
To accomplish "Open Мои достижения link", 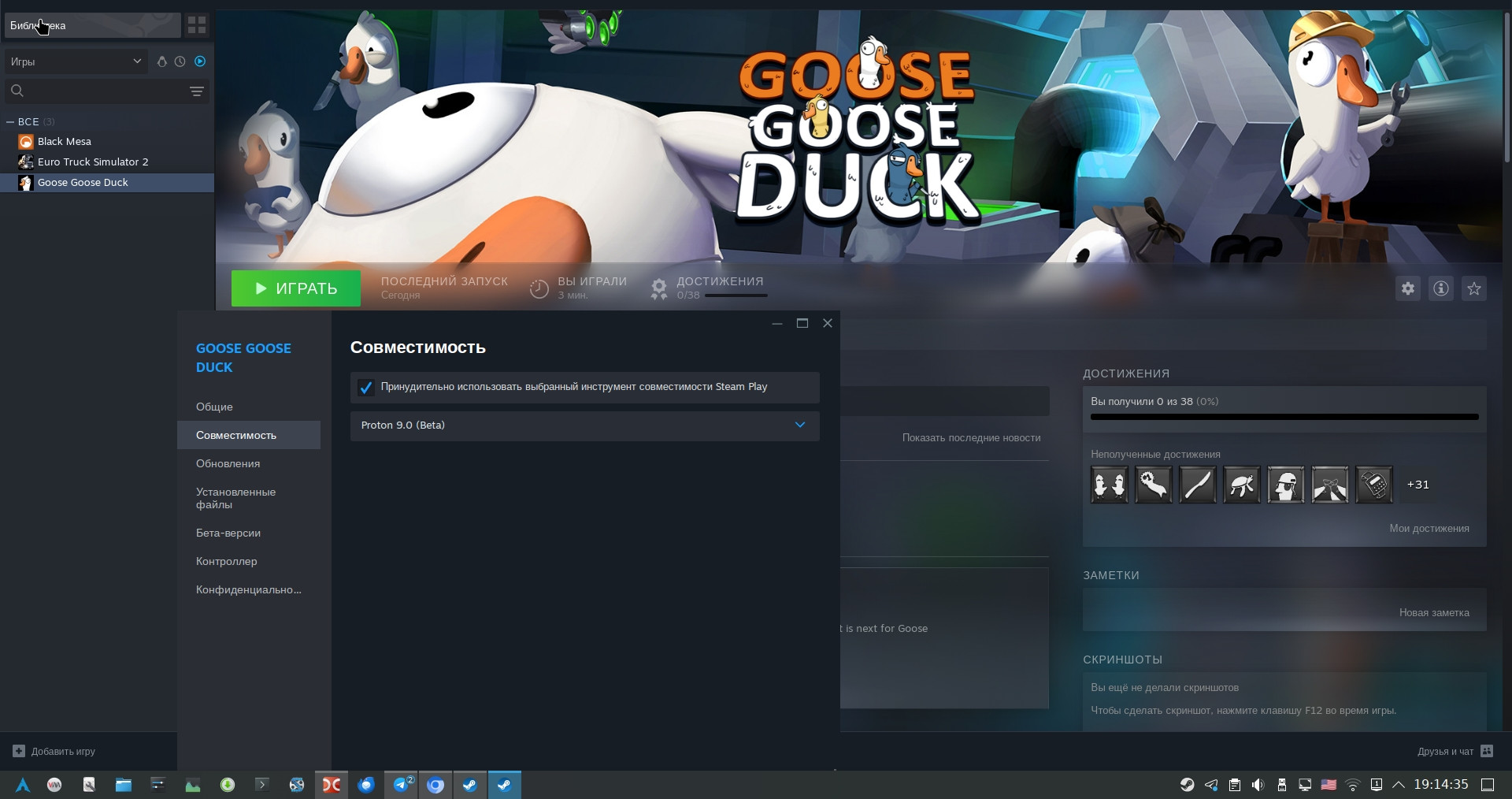I will (1429, 529).
